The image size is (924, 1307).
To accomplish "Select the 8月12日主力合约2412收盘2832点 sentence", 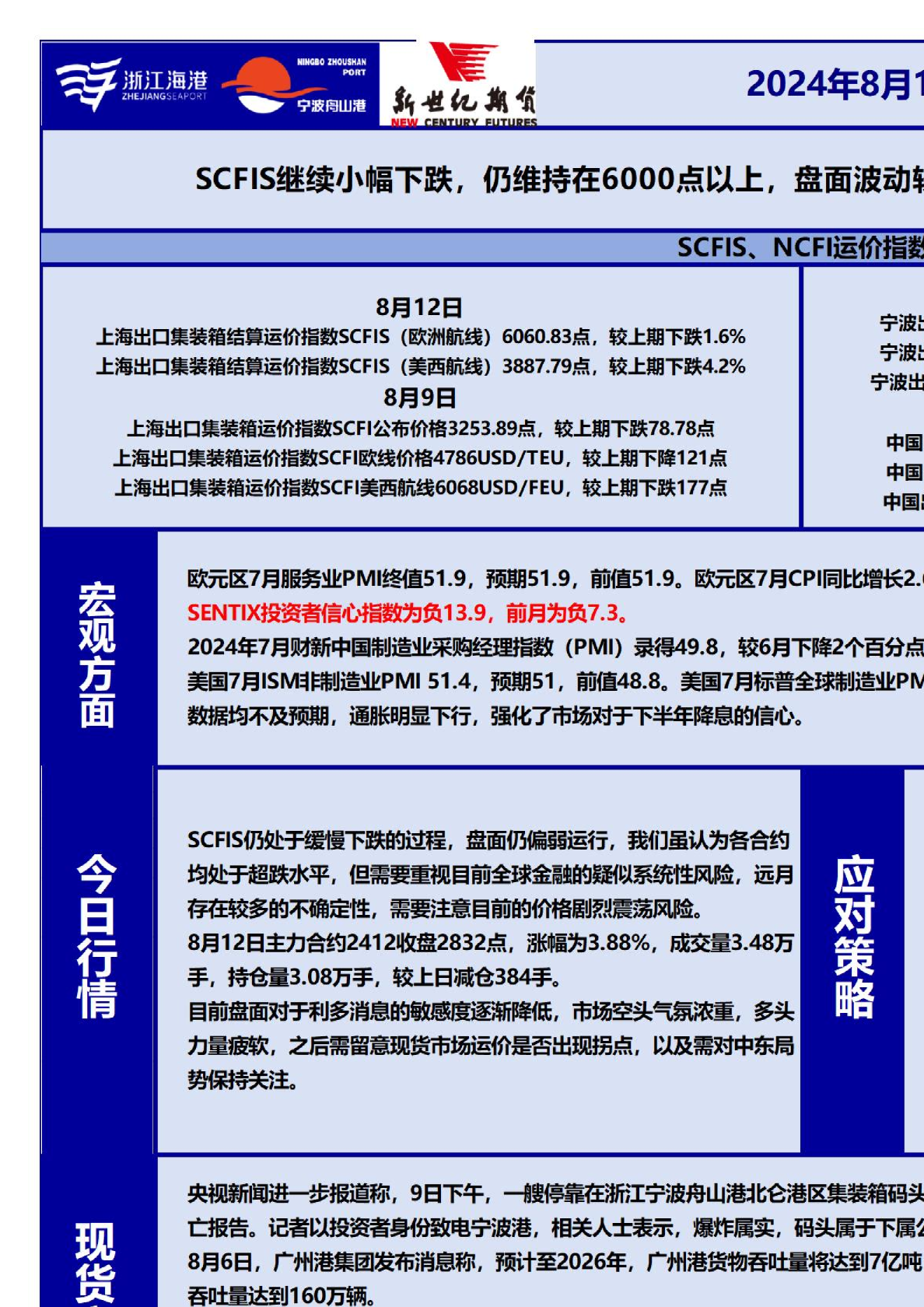I will 490,943.
